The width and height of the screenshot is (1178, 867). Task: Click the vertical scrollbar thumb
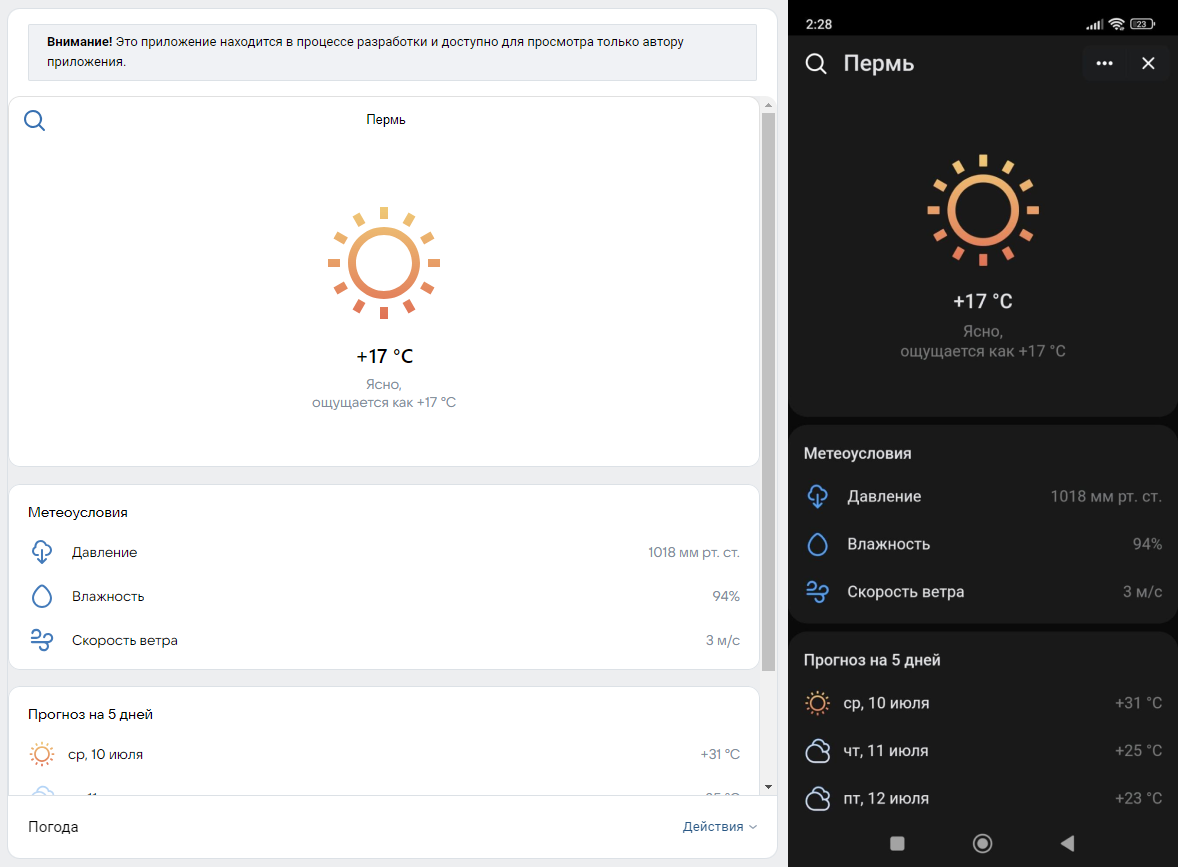768,390
